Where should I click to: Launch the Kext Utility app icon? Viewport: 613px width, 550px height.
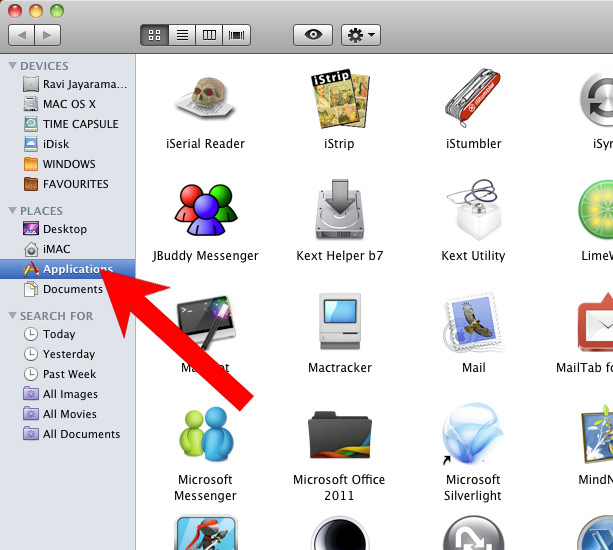pyautogui.click(x=474, y=209)
